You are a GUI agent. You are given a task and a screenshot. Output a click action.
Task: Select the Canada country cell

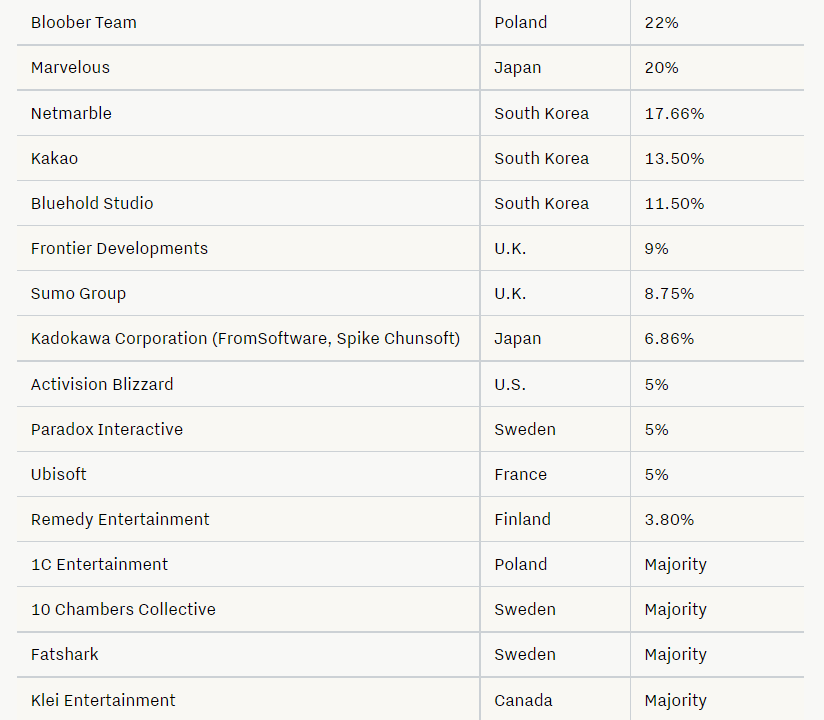tap(523, 700)
